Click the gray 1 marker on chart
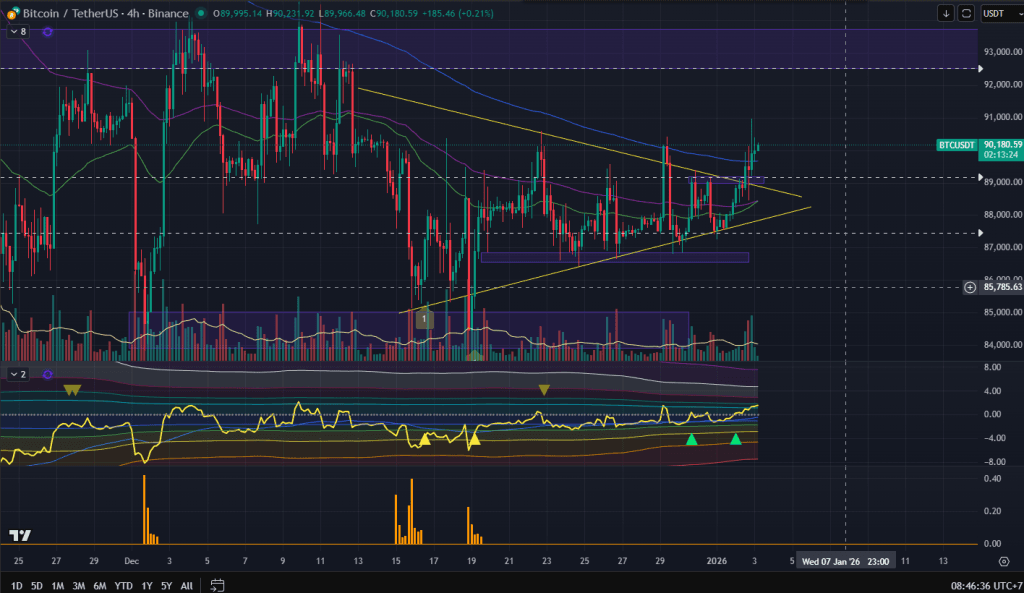 coord(424,318)
